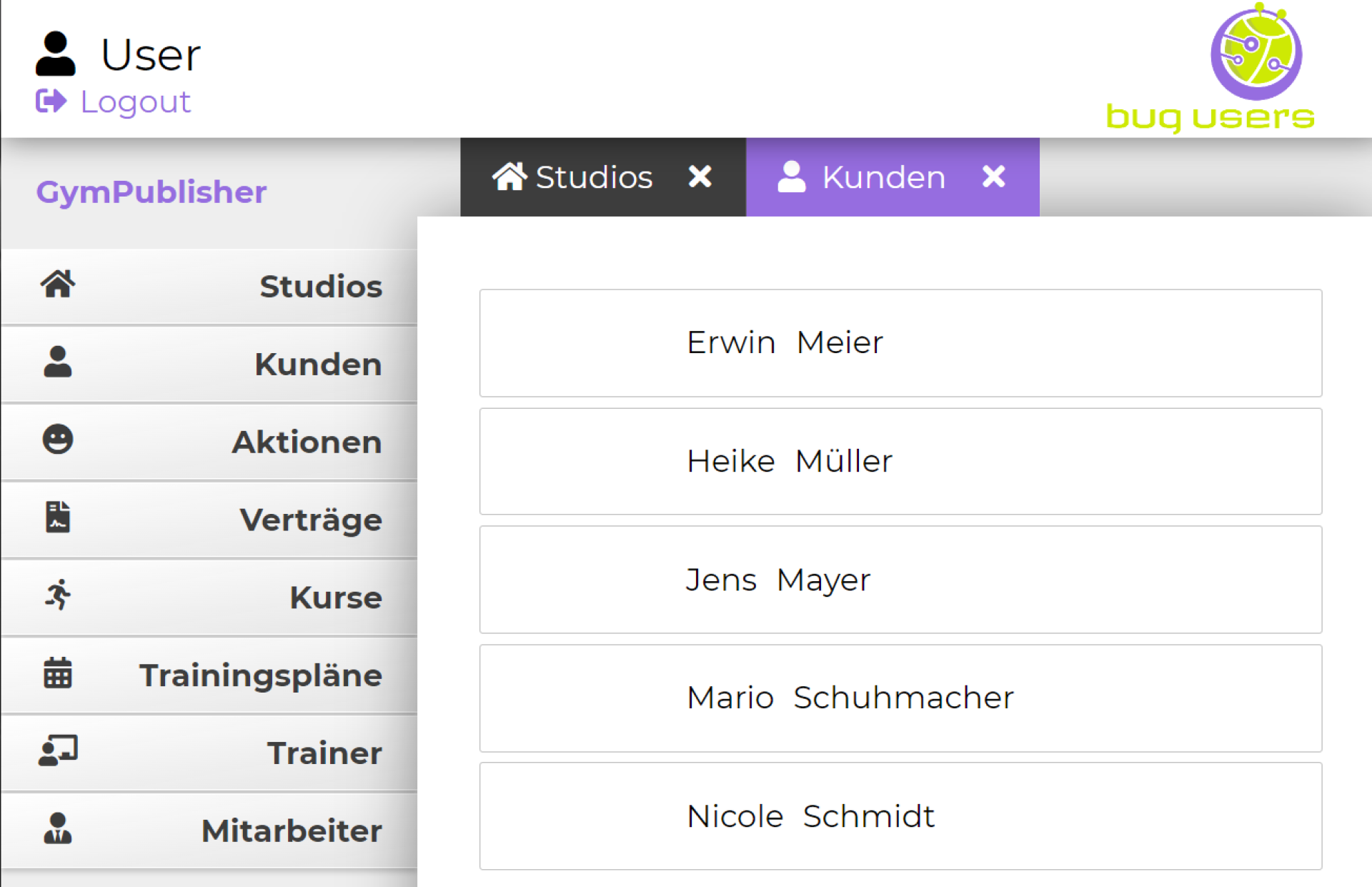The image size is (1372, 887).
Task: Click the smiley icon for Aktionen
Action: pyautogui.click(x=58, y=440)
